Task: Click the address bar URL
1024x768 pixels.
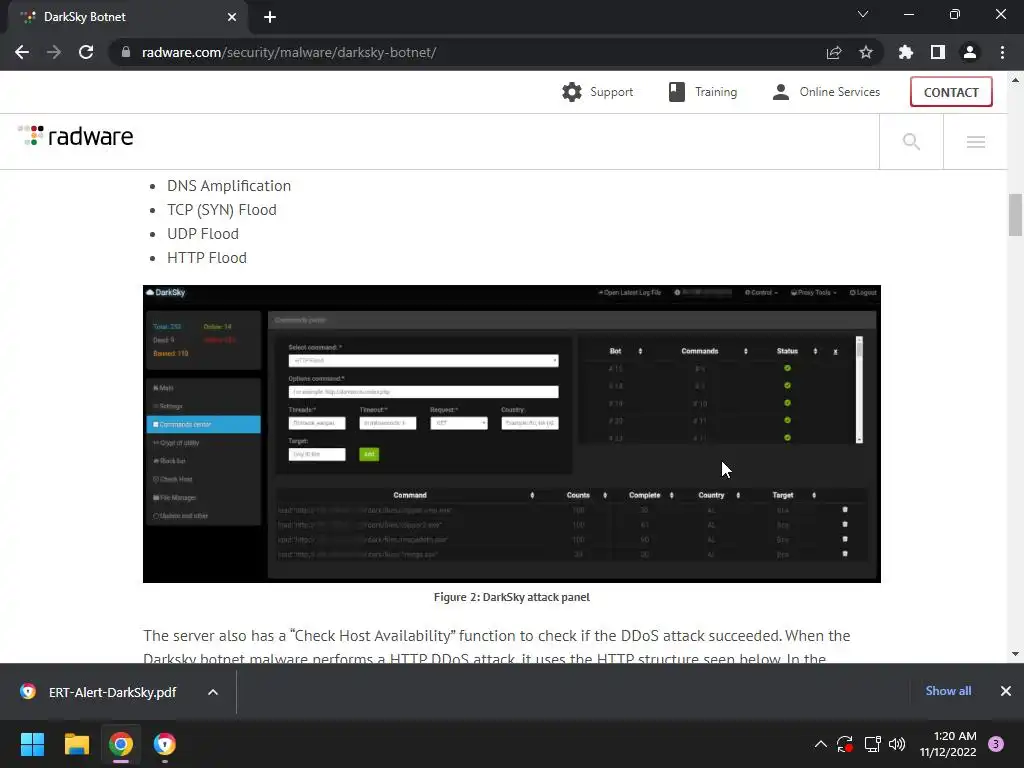Action: [x=289, y=52]
